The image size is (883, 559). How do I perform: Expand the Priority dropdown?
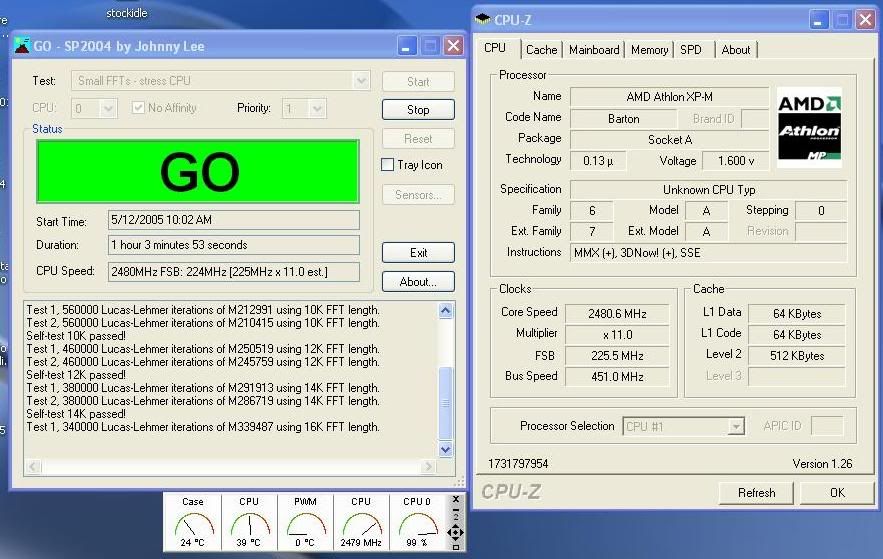point(317,108)
